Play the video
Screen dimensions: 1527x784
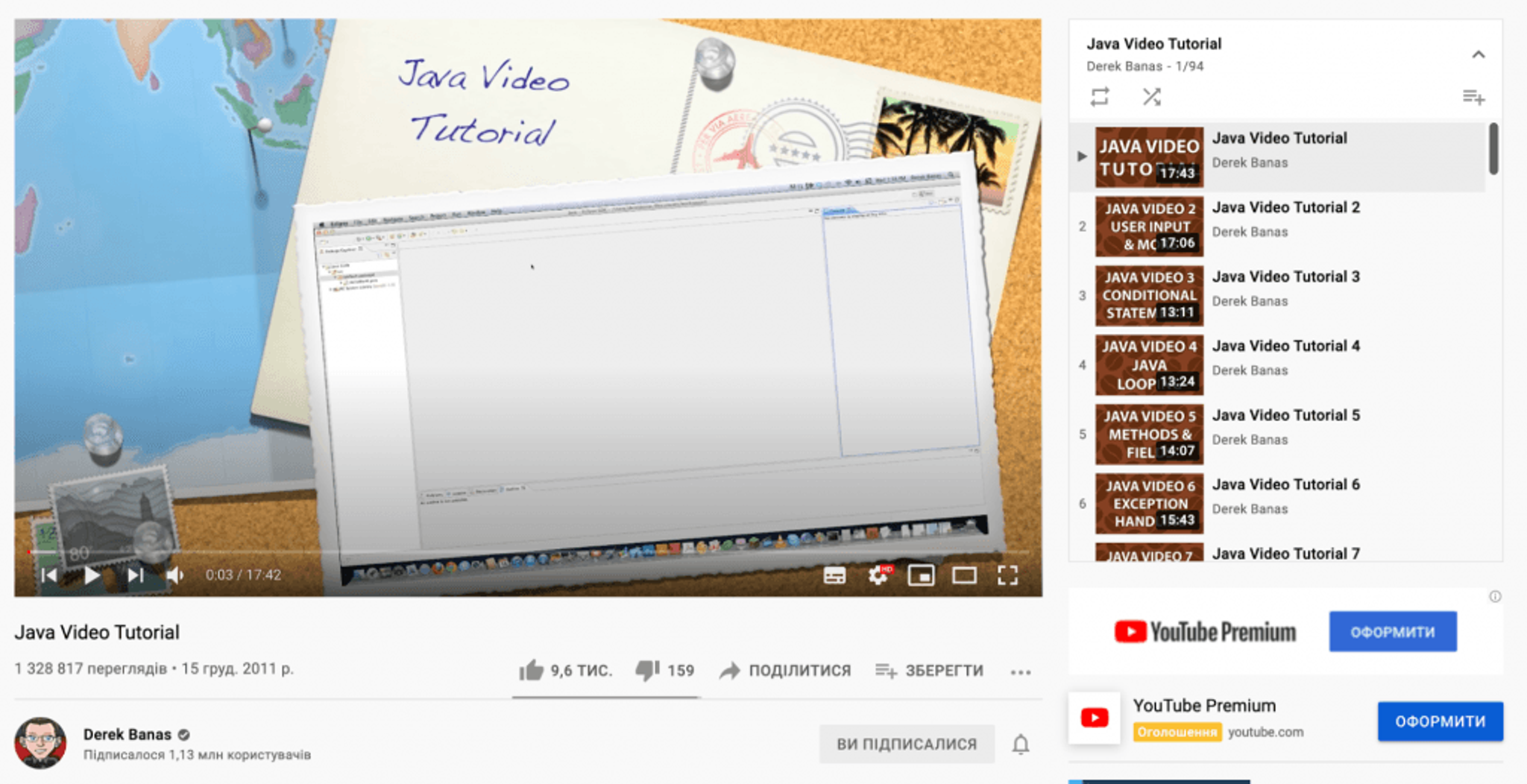[92, 575]
